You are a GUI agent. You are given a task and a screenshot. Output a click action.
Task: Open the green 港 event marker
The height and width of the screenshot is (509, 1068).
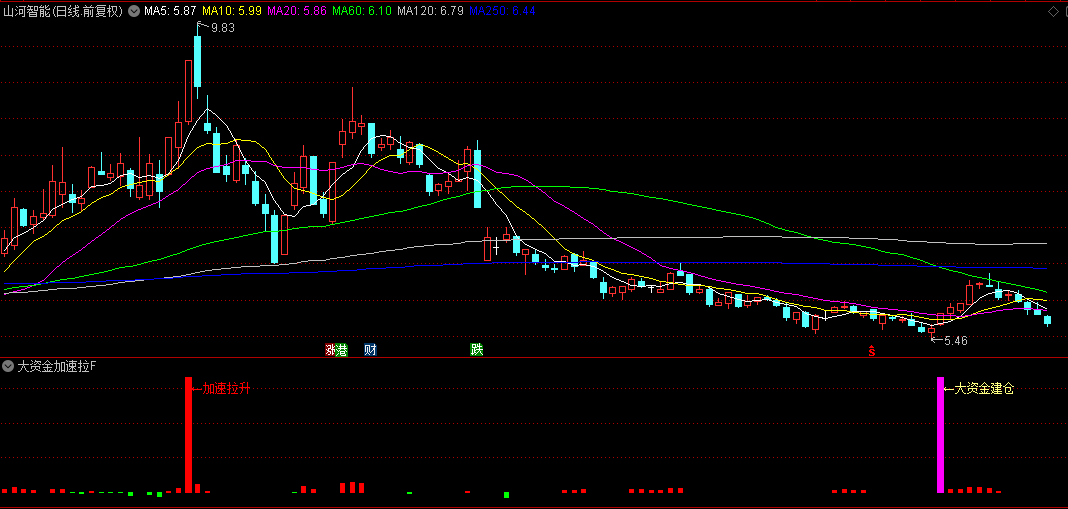coord(342,350)
